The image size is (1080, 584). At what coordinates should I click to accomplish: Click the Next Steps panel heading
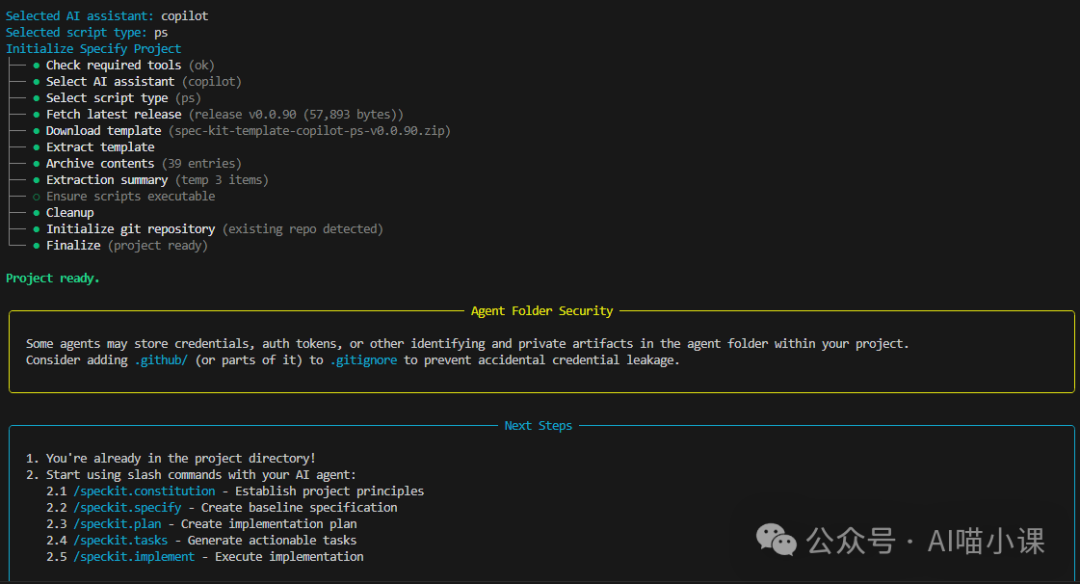(538, 426)
